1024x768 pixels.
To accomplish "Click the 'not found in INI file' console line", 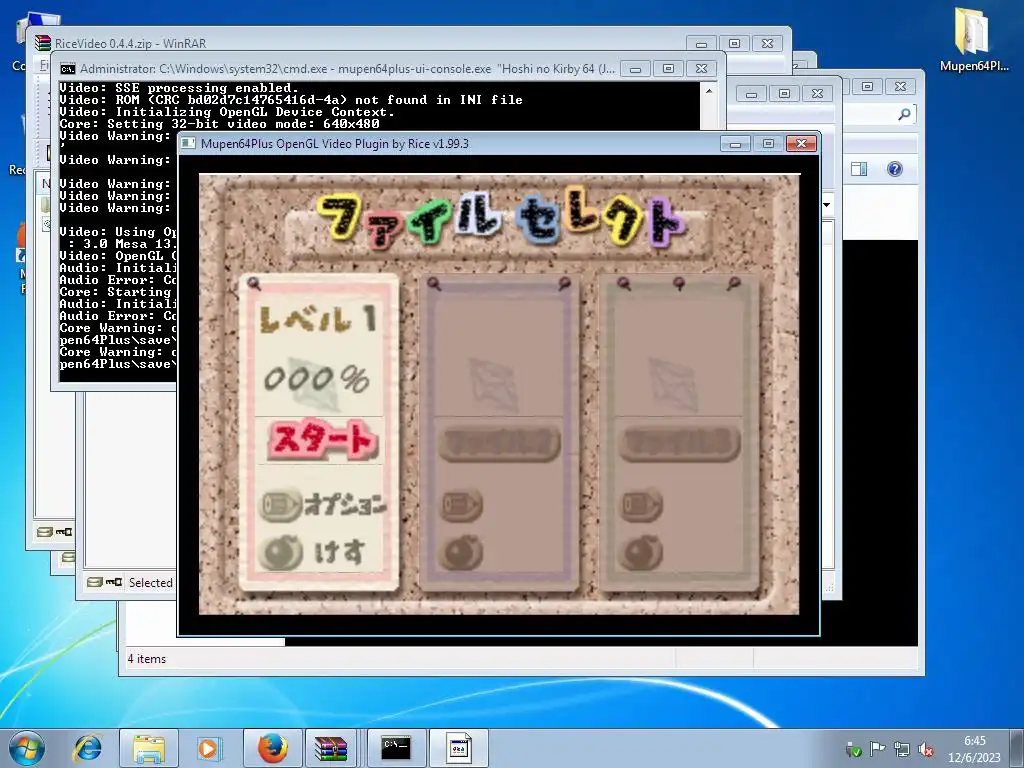I will click(291, 100).
